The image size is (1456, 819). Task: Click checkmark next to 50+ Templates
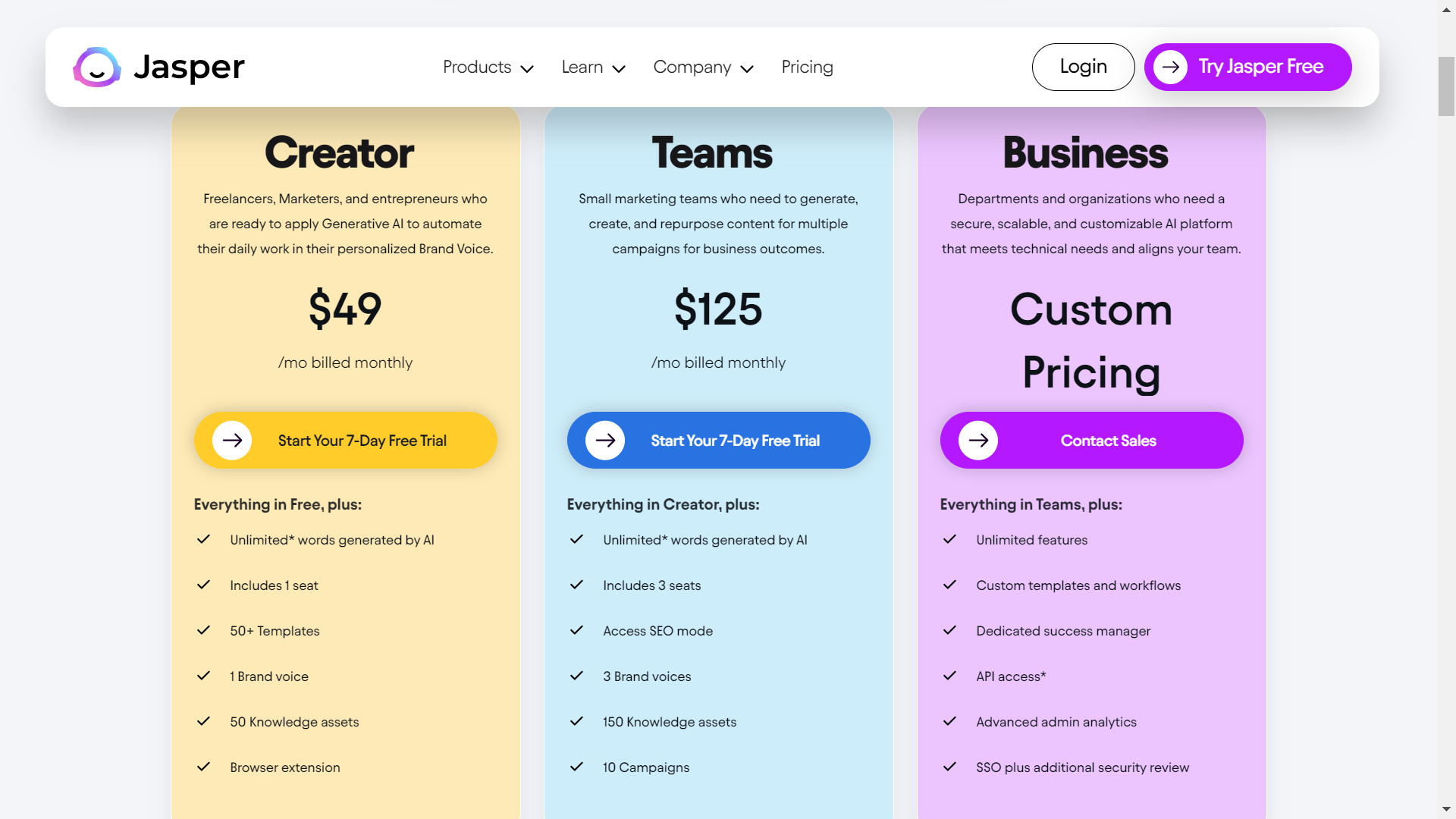203,630
